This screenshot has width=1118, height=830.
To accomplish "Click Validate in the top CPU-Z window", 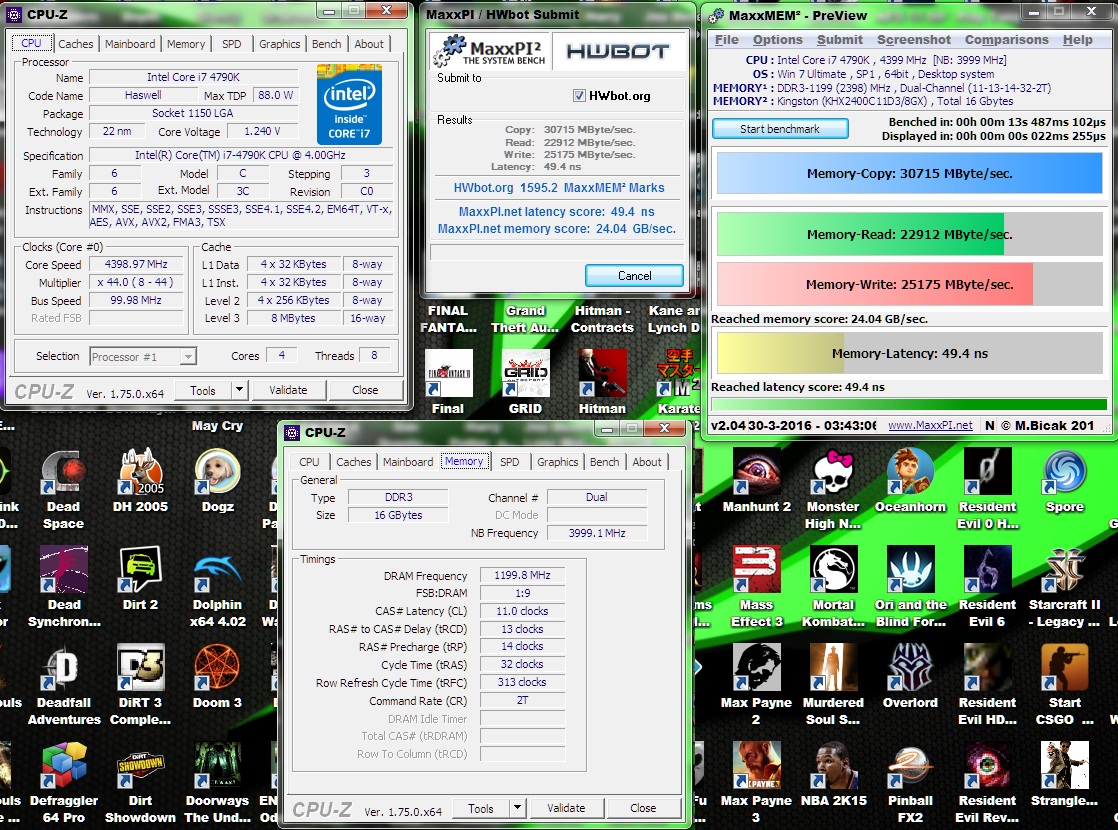I will tap(288, 390).
